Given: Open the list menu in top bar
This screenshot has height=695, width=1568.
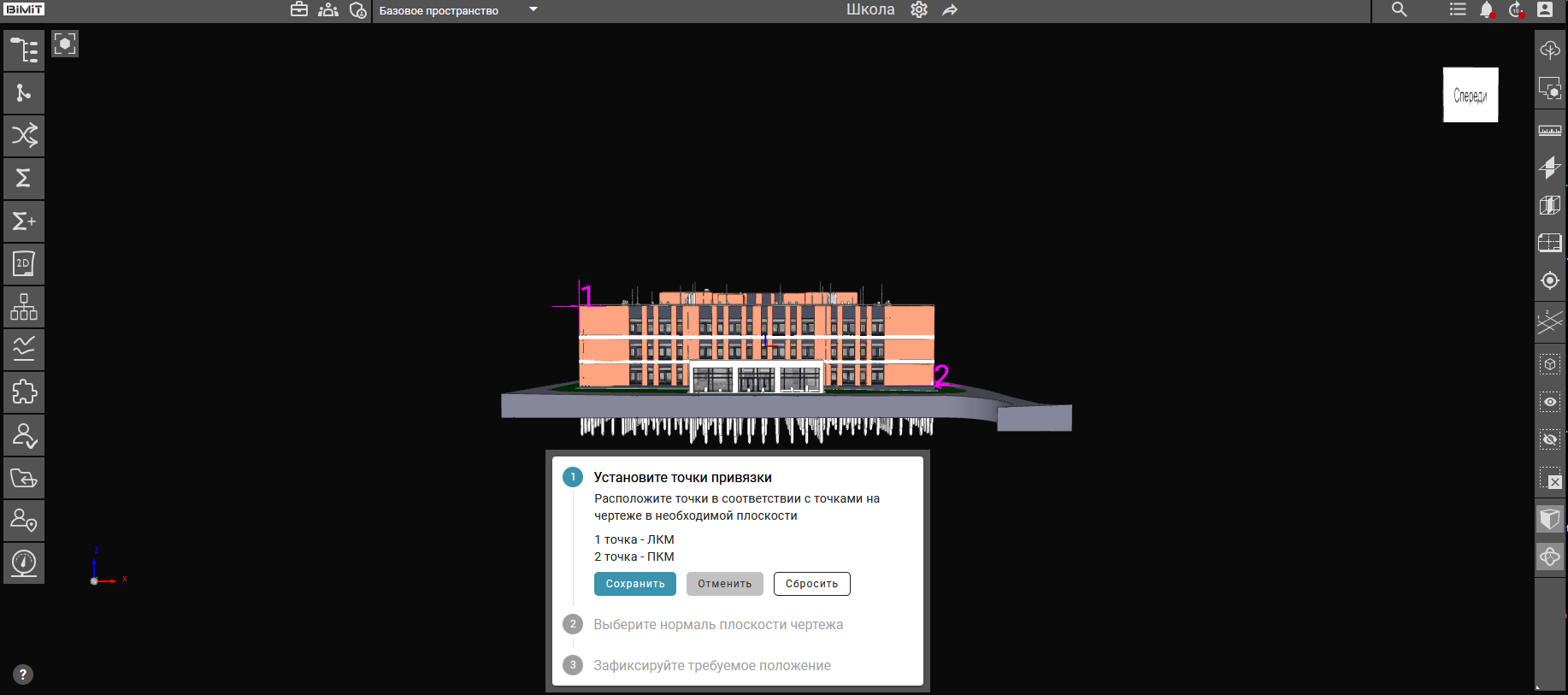Looking at the screenshot, I should (1458, 10).
